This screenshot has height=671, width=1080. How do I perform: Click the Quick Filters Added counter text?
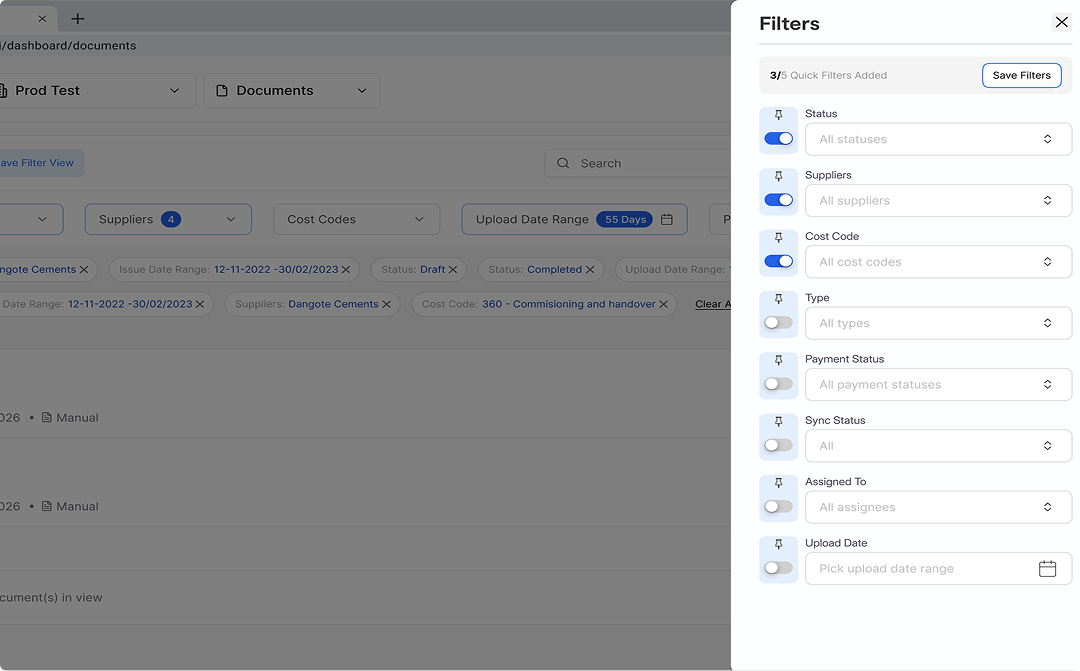coord(829,75)
